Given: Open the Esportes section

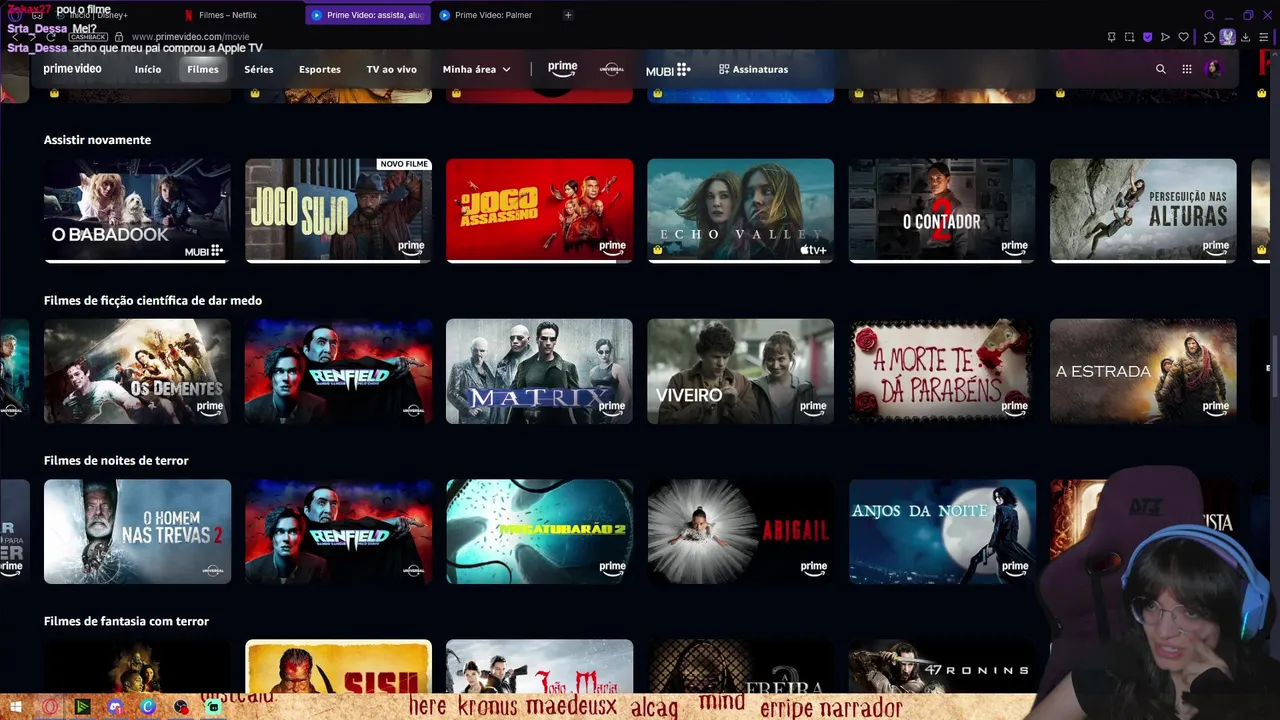Looking at the screenshot, I should [x=320, y=69].
